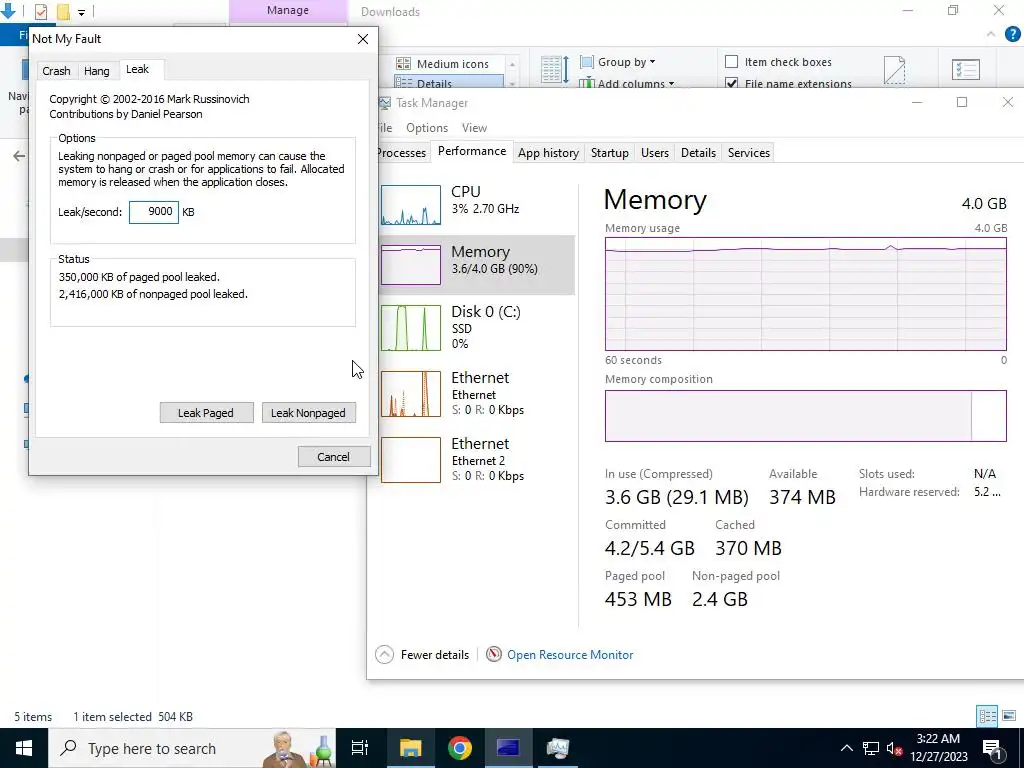
Task: Close the Not My Fault dialog
Action: point(363,39)
